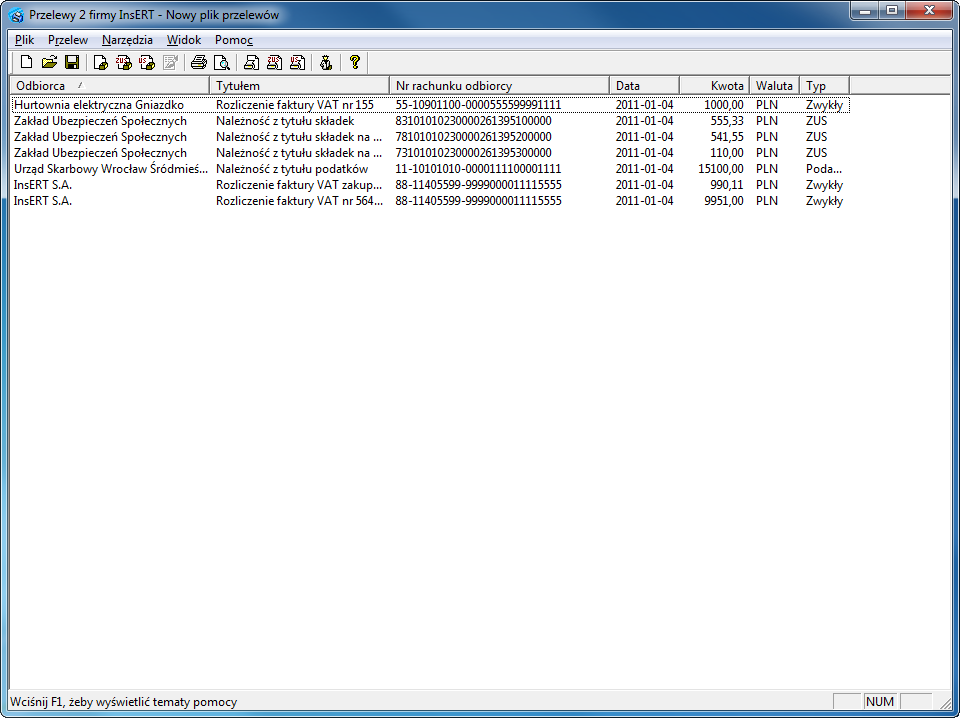Click 'Należność z tytułu podatków' cell
This screenshot has width=960, height=718.
click(x=292, y=168)
